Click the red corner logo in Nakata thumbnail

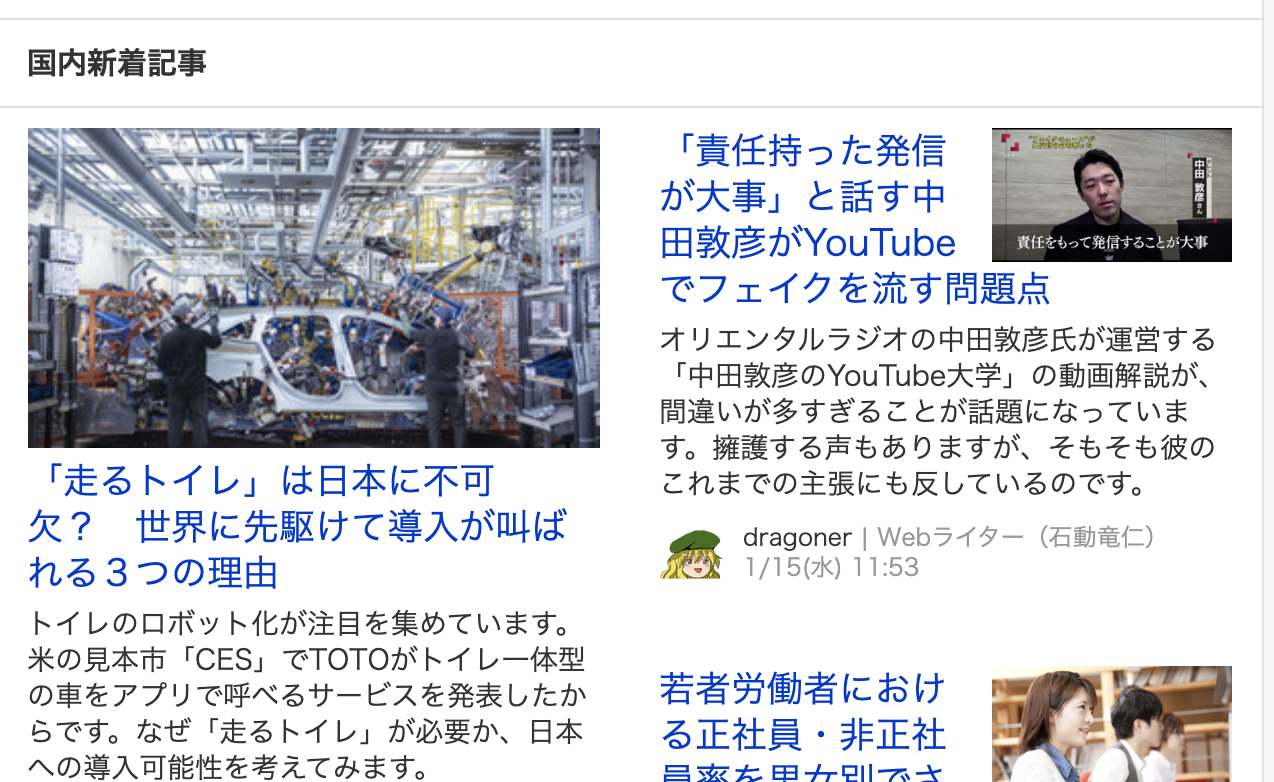1011,142
